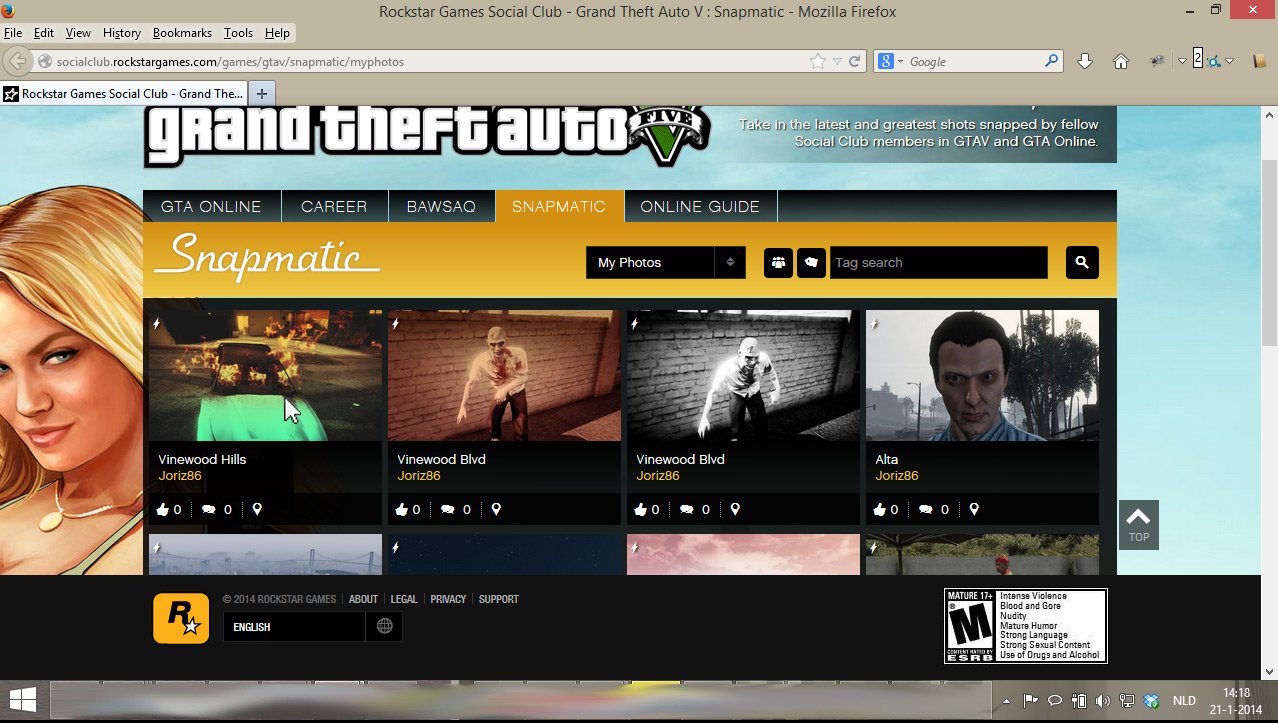Viewport: 1278px width, 723px height.
Task: Click the comment icon on Vinewood Hills photo
Action: click(209, 509)
